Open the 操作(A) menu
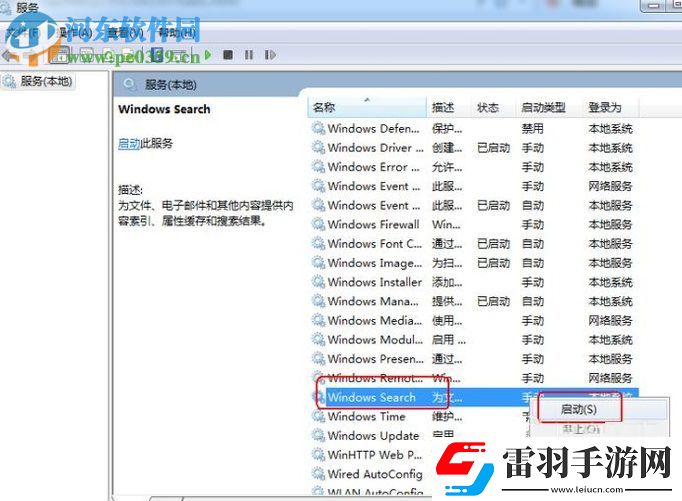 click(75, 32)
